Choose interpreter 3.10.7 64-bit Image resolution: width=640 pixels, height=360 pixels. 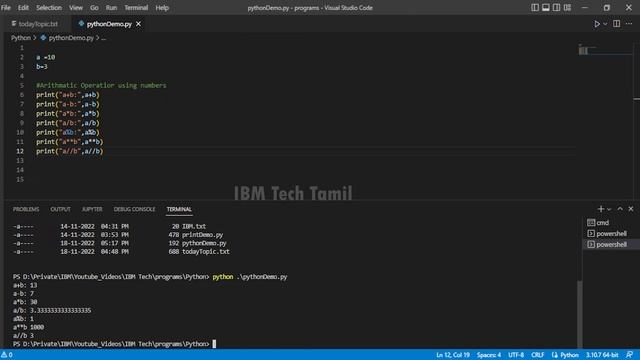(602, 355)
